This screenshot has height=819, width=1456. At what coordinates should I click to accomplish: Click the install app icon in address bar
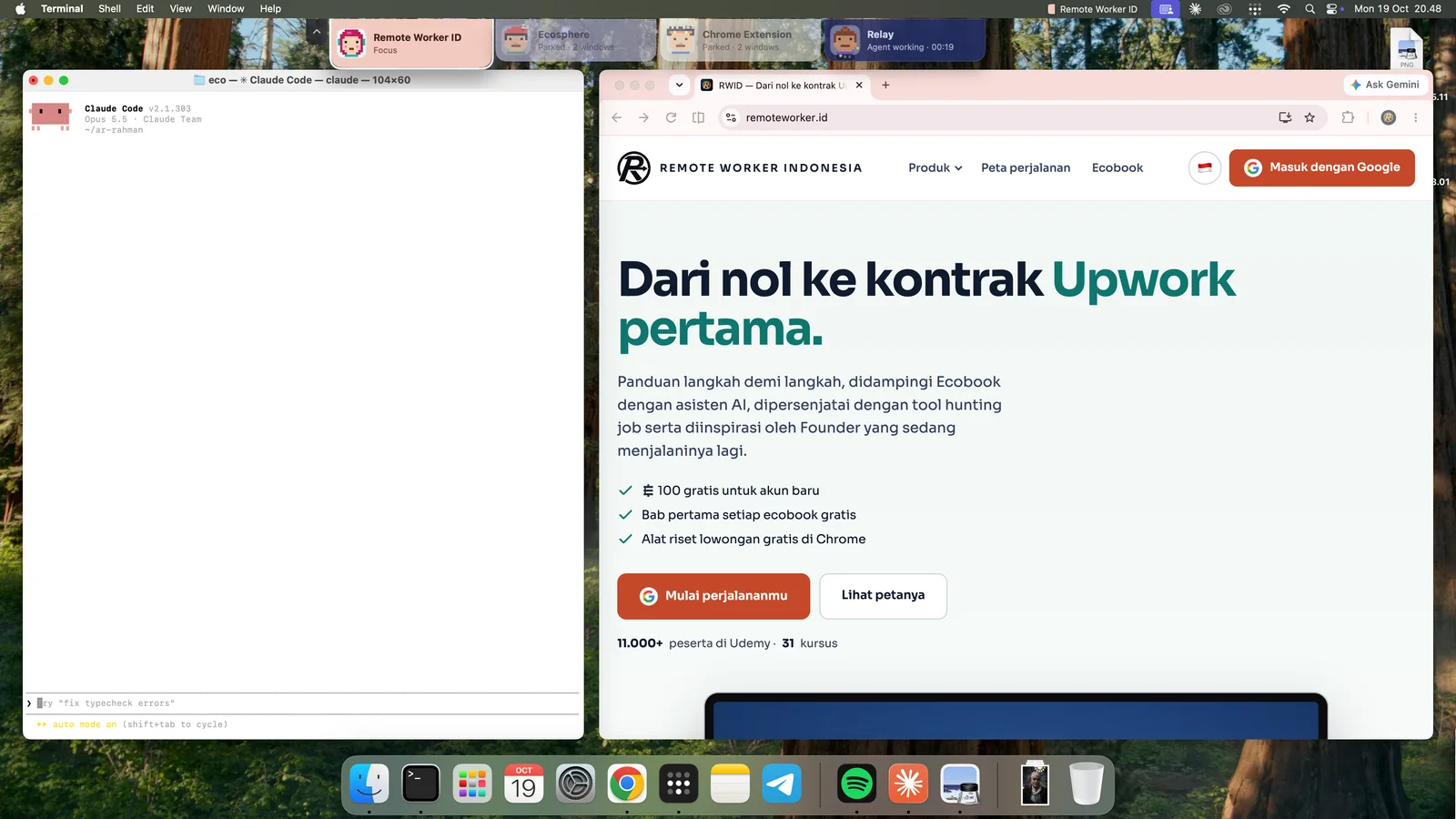tap(1285, 117)
